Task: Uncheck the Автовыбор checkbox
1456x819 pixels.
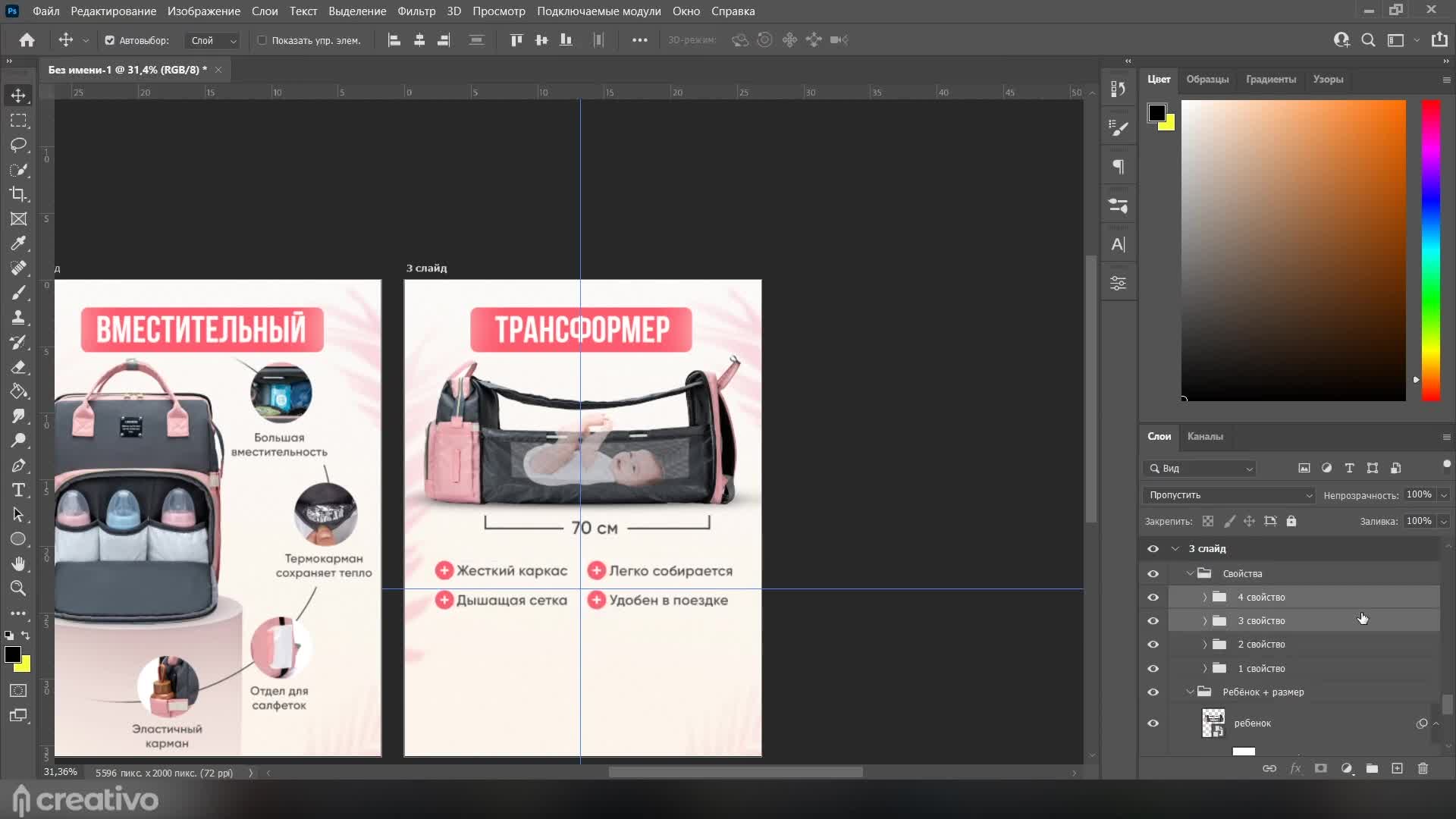Action: [x=110, y=40]
